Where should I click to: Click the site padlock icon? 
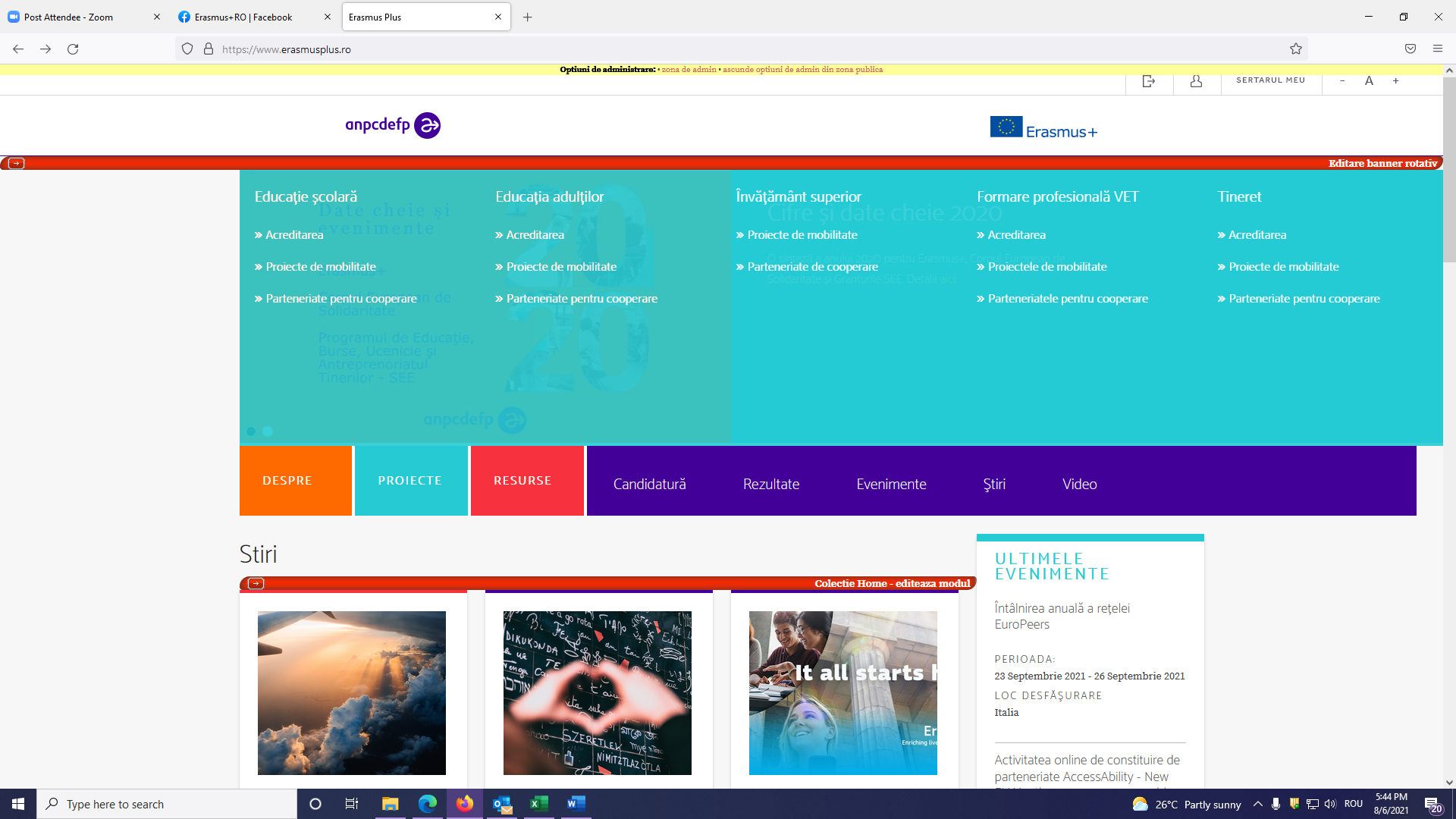click(x=209, y=49)
